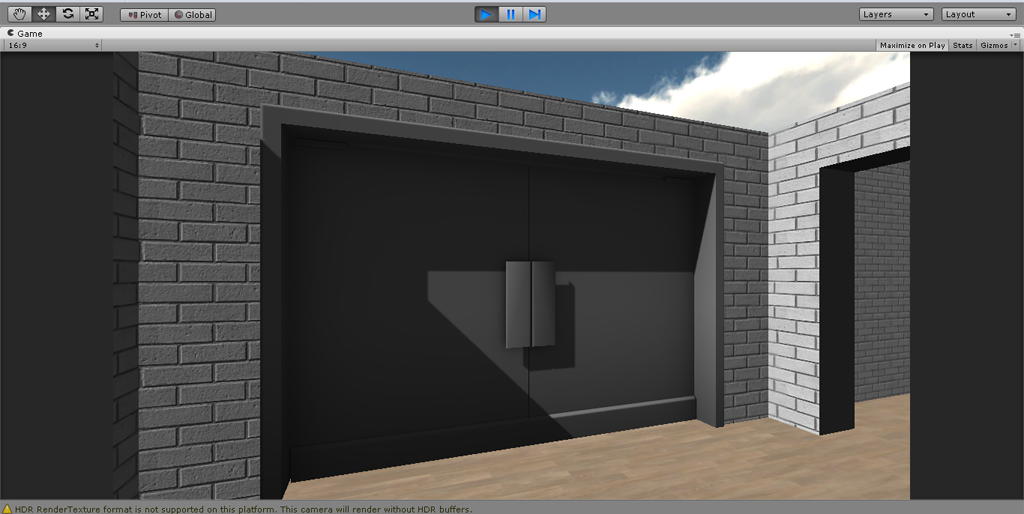The width and height of the screenshot is (1024, 514).
Task: Toggle Gizmos in the Game view
Action: pyautogui.click(x=993, y=45)
